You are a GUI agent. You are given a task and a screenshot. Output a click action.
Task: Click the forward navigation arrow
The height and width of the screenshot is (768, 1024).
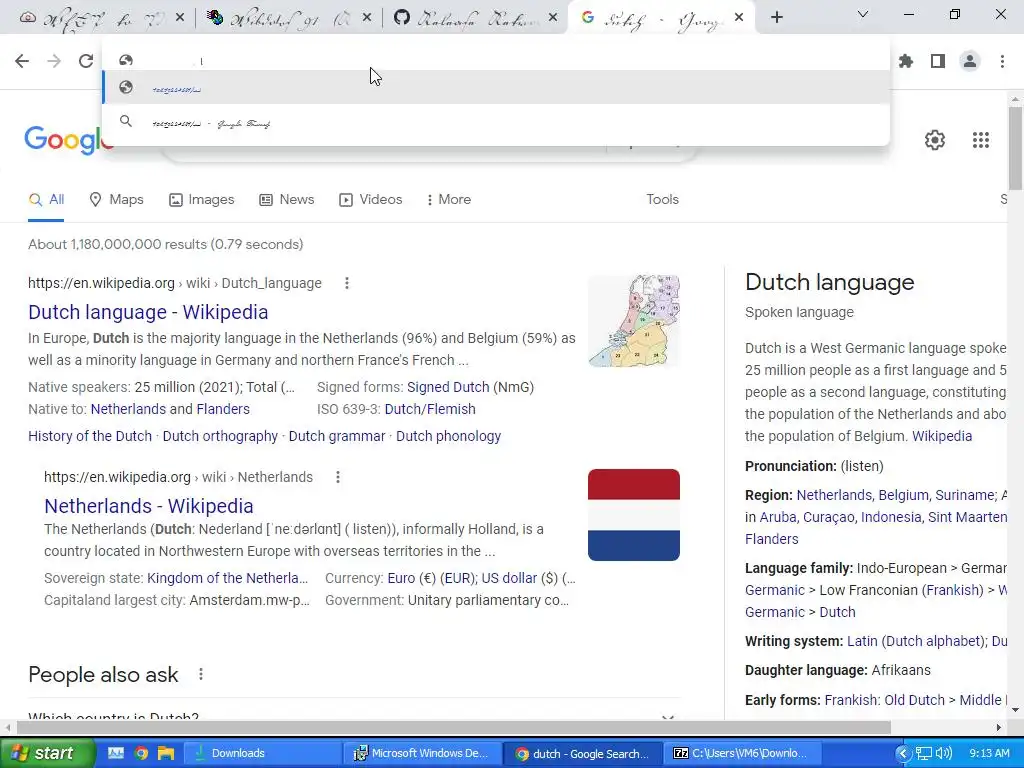point(54,61)
